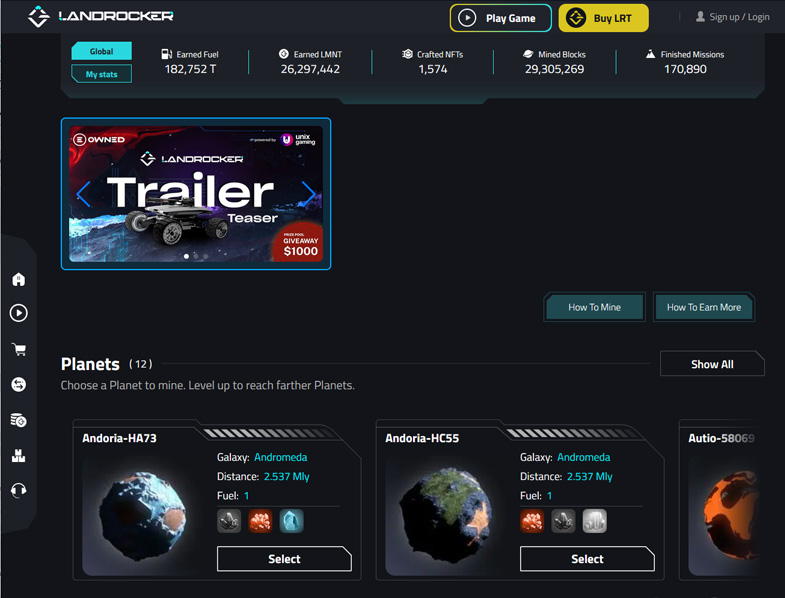785x598 pixels.
Task: Click the building blocks icon in the sidebar
Action: 19,455
